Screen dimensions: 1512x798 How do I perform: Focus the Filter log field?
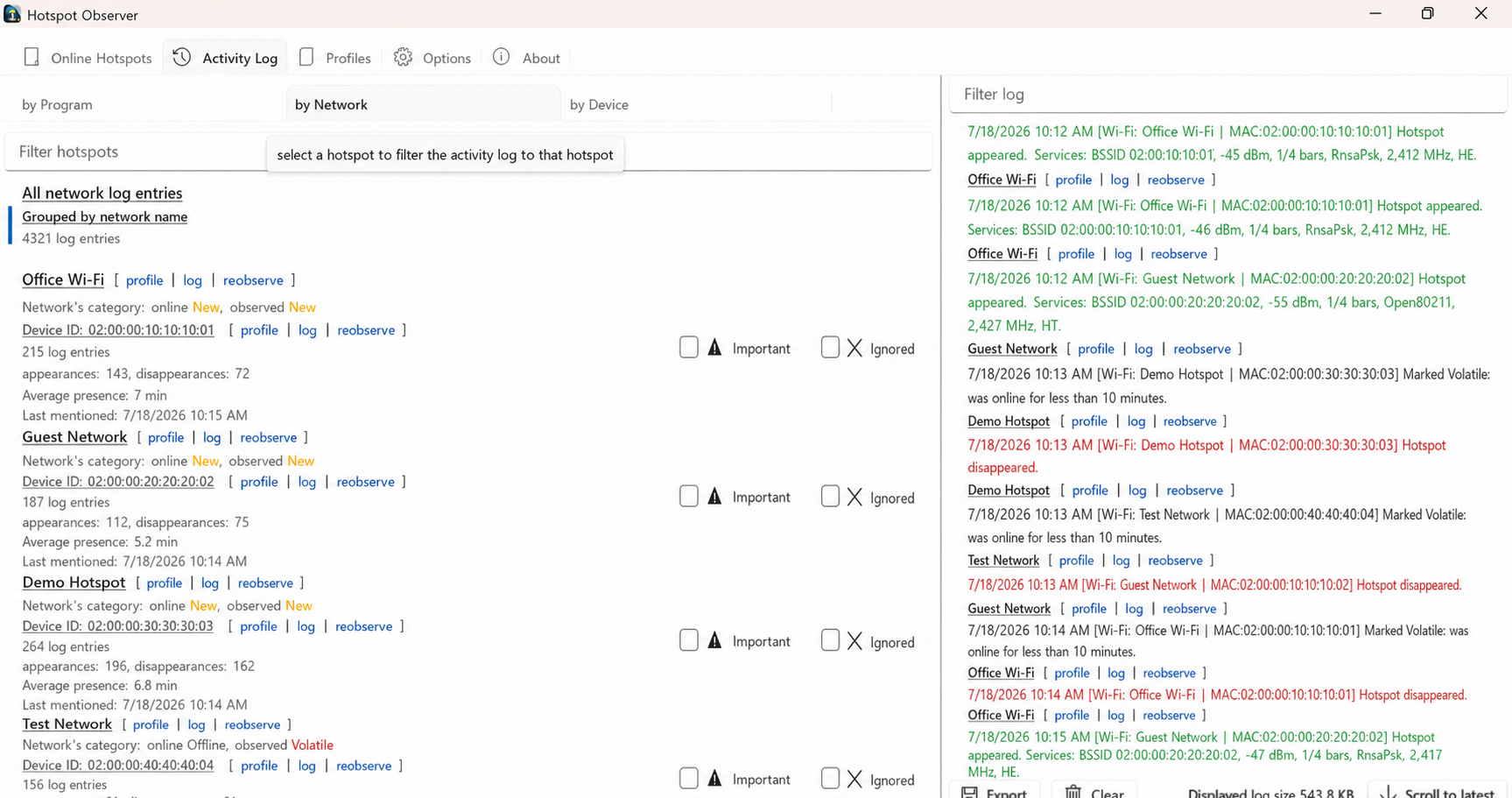click(x=1227, y=94)
